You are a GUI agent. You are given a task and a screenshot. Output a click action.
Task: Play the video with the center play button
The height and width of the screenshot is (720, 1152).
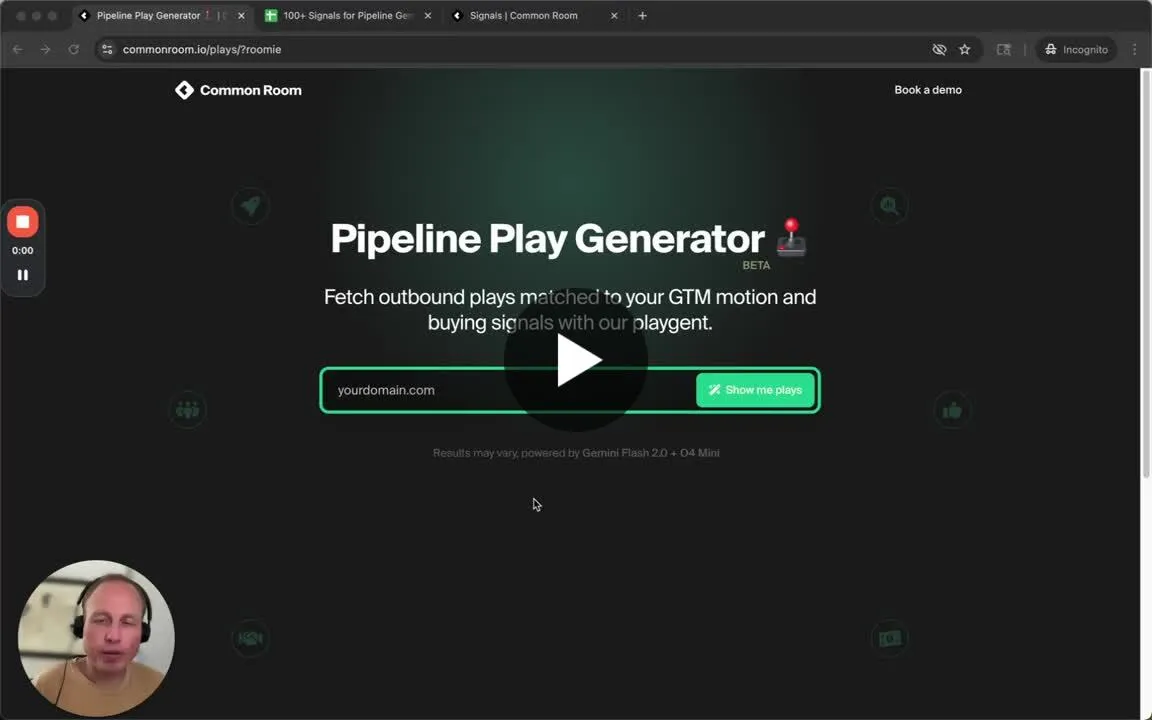click(x=575, y=359)
